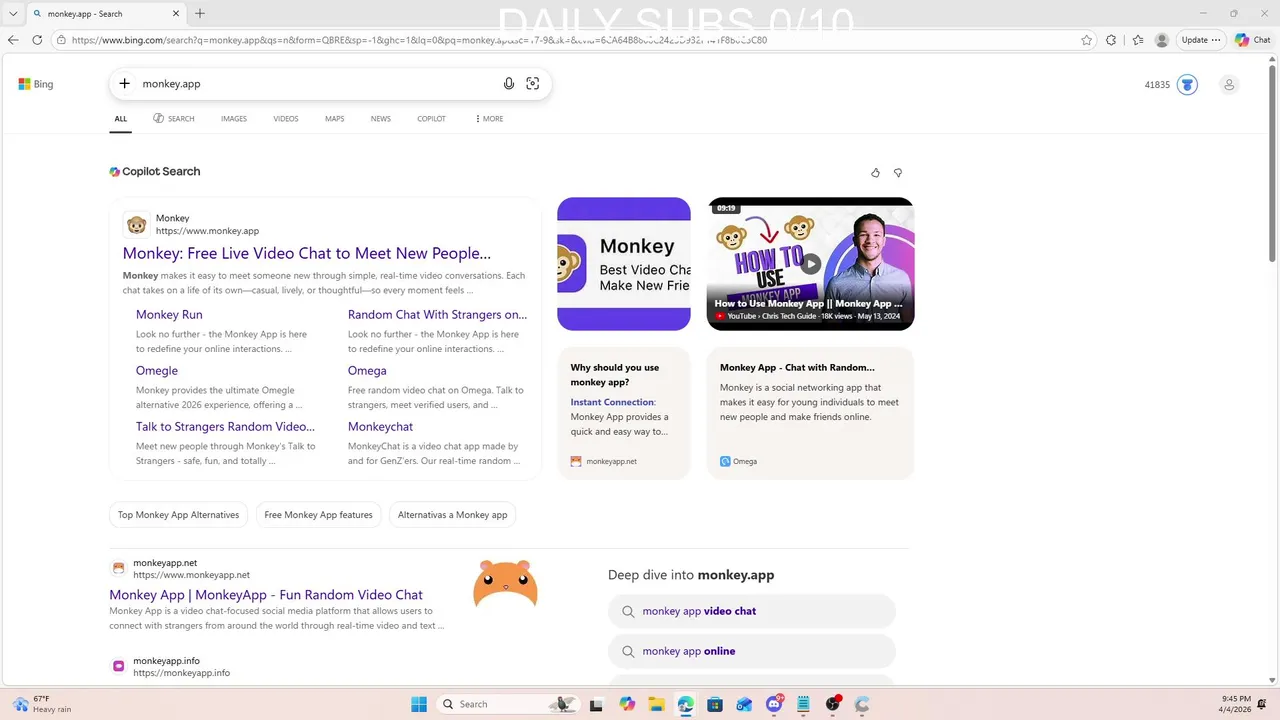Open the Copilot Chat sidebar button
Viewport: 1280px width, 720px height.
tap(1253, 40)
